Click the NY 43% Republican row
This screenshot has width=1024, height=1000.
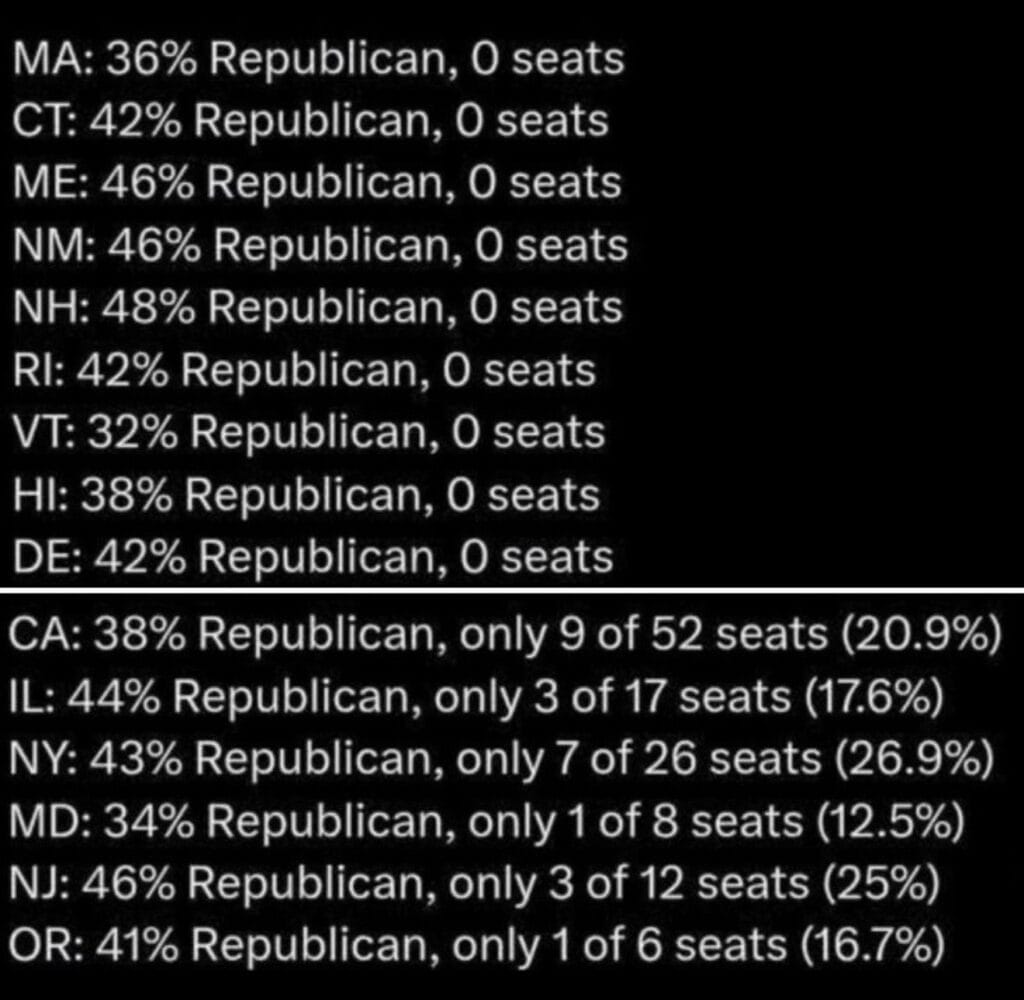coord(502,759)
